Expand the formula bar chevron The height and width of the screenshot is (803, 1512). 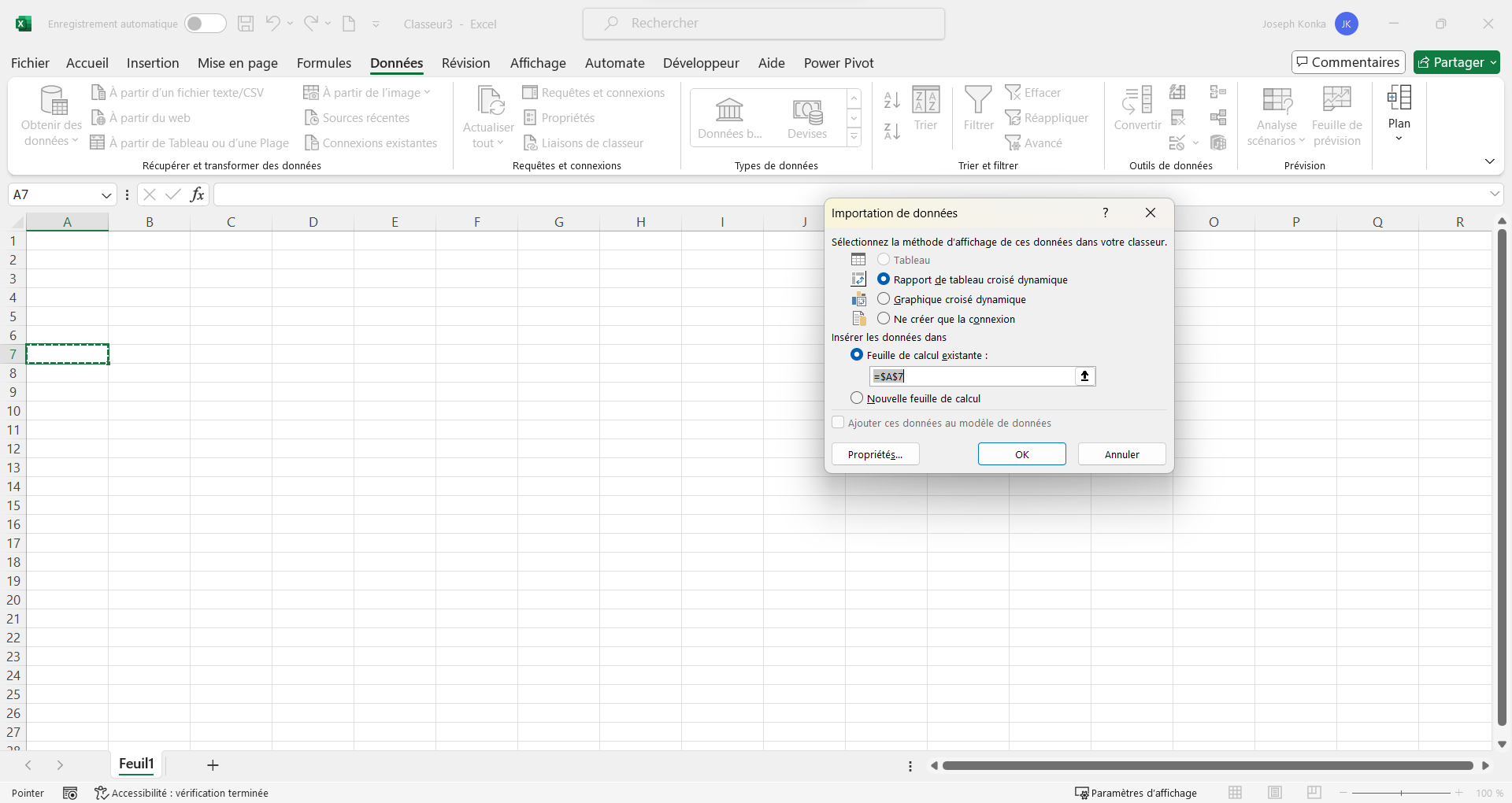[x=1495, y=194]
